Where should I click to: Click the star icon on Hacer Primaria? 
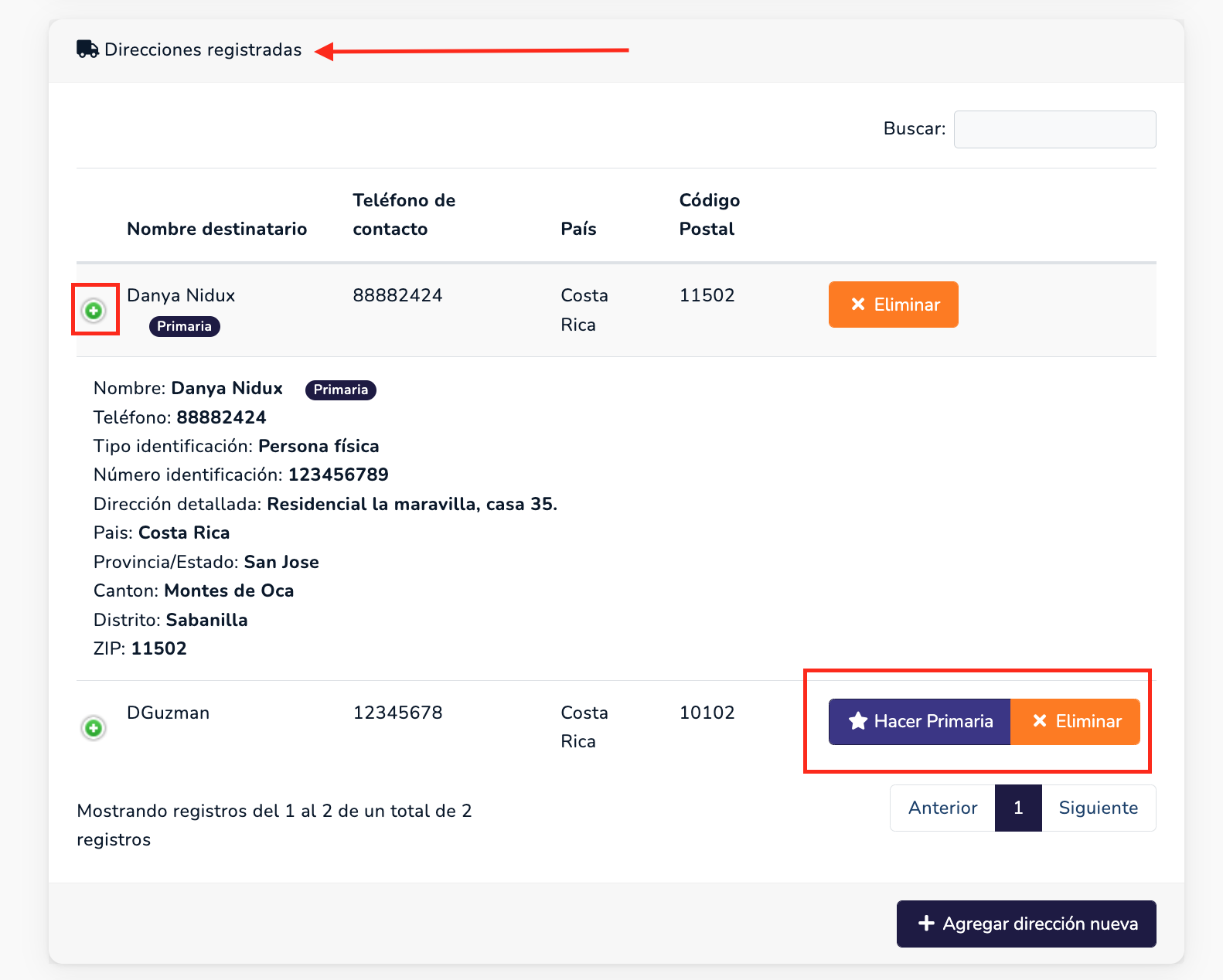[x=858, y=721]
